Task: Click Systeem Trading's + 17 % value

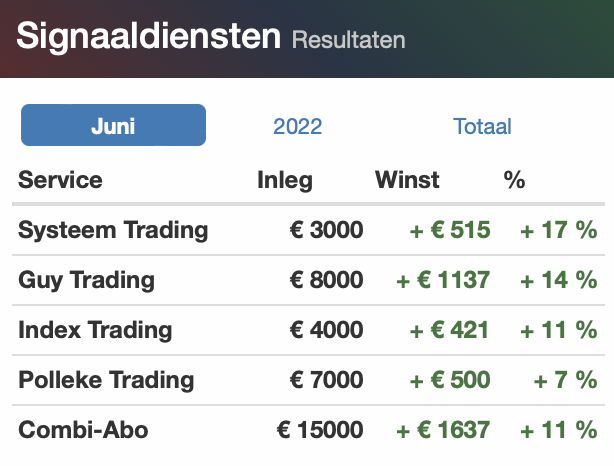Action: tap(558, 230)
